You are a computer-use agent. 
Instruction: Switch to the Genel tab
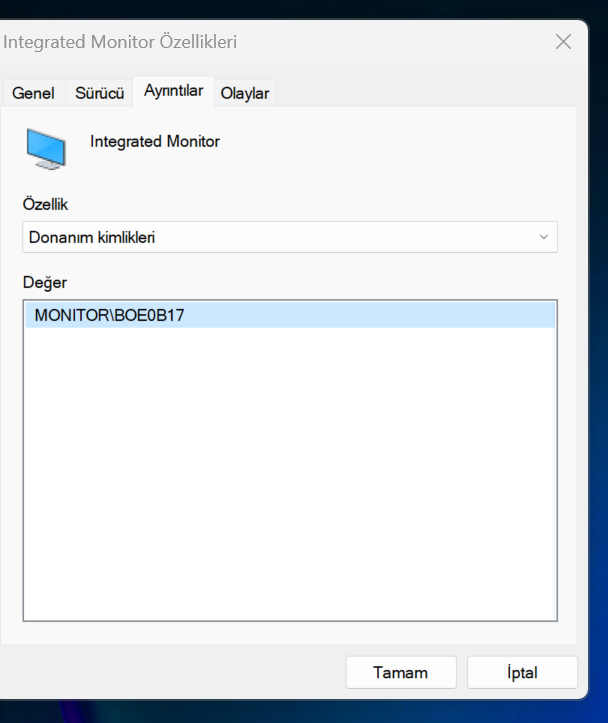[x=33, y=93]
